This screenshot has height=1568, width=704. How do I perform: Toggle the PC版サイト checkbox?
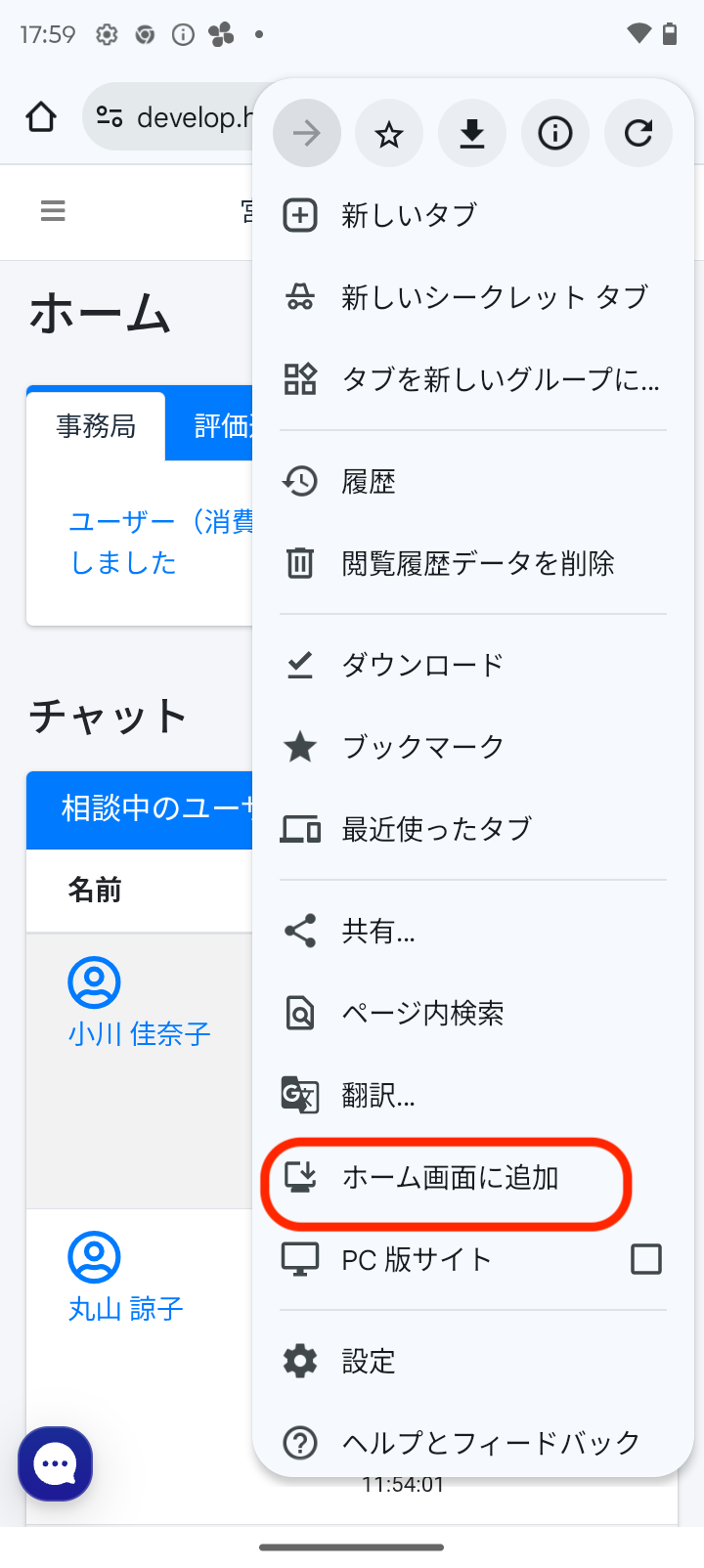tap(645, 1259)
